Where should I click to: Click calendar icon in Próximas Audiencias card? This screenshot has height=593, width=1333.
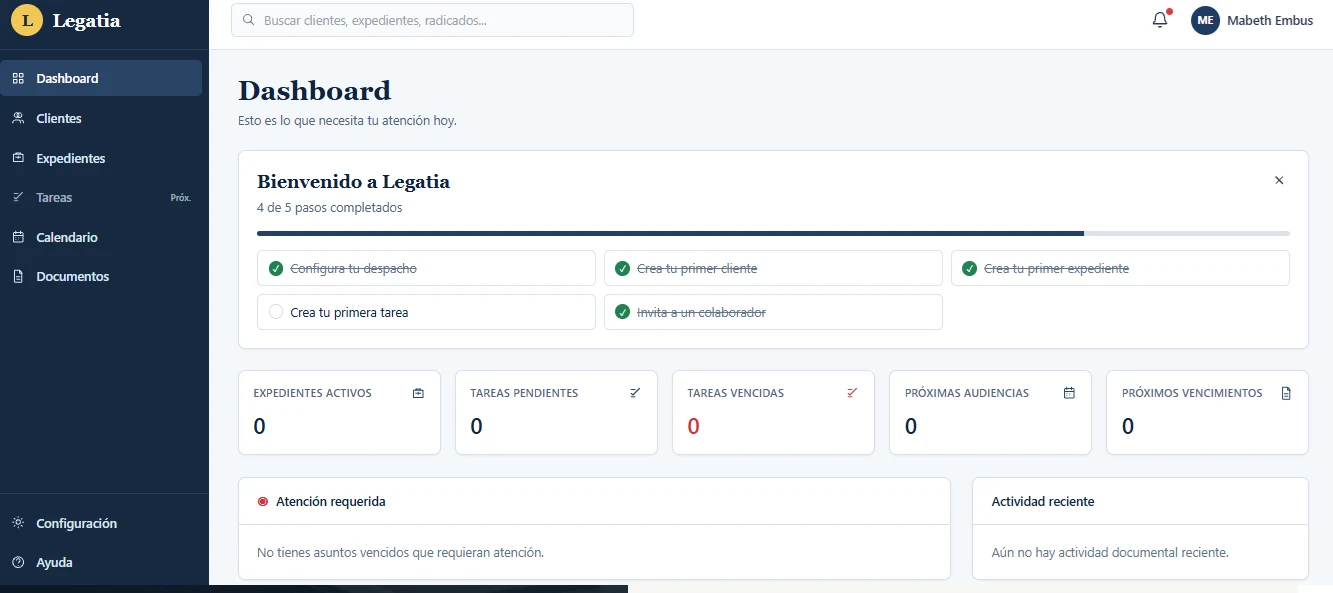[1069, 393]
